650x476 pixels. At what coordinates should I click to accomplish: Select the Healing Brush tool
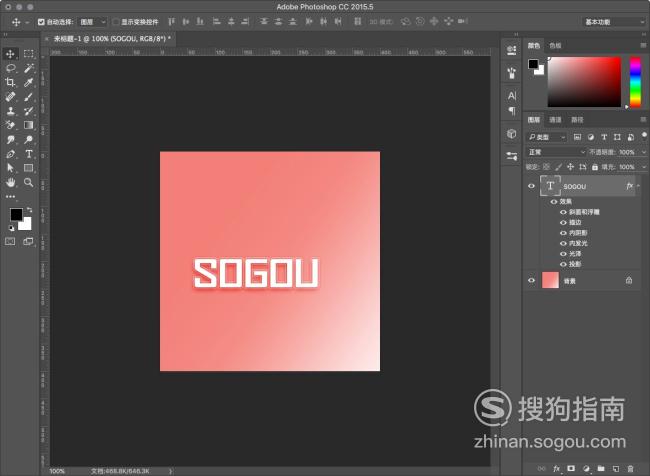tap(10, 97)
